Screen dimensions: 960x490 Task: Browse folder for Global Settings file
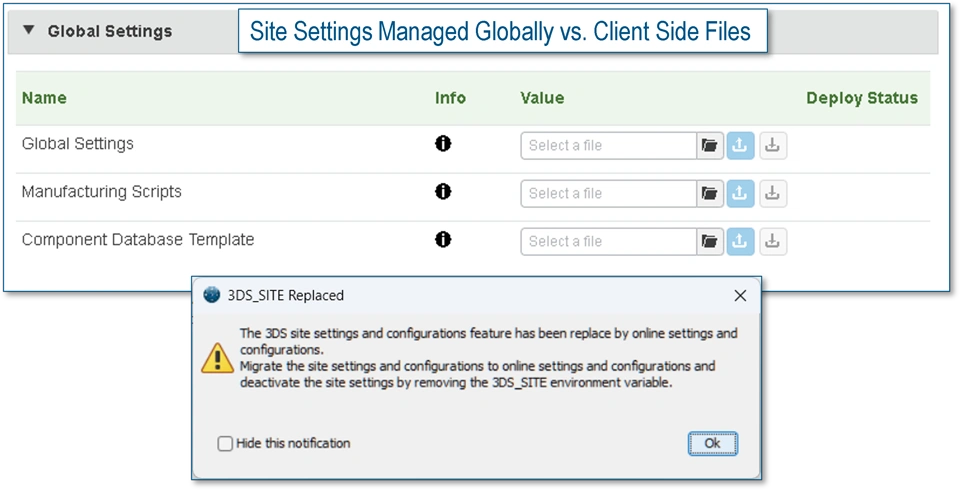click(710, 145)
